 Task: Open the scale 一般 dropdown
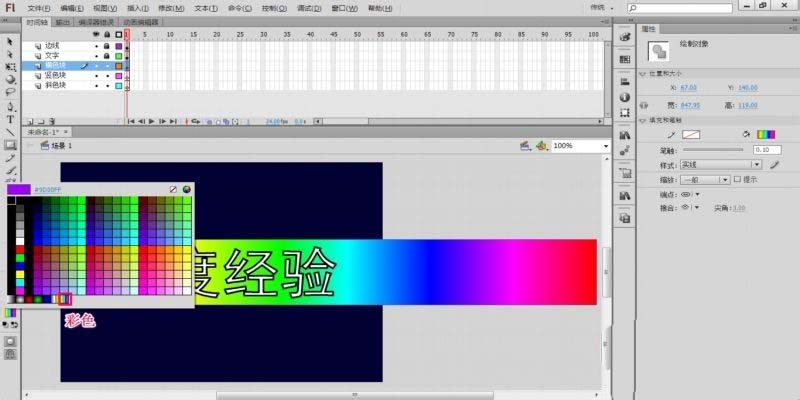coord(707,180)
